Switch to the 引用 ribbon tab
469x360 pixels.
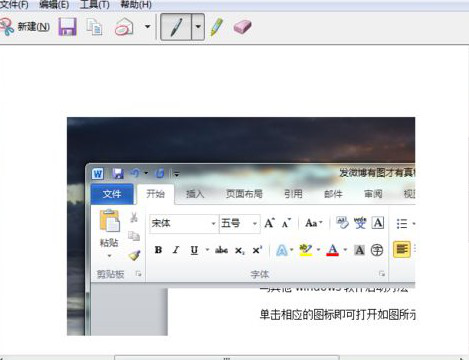[x=293, y=194]
